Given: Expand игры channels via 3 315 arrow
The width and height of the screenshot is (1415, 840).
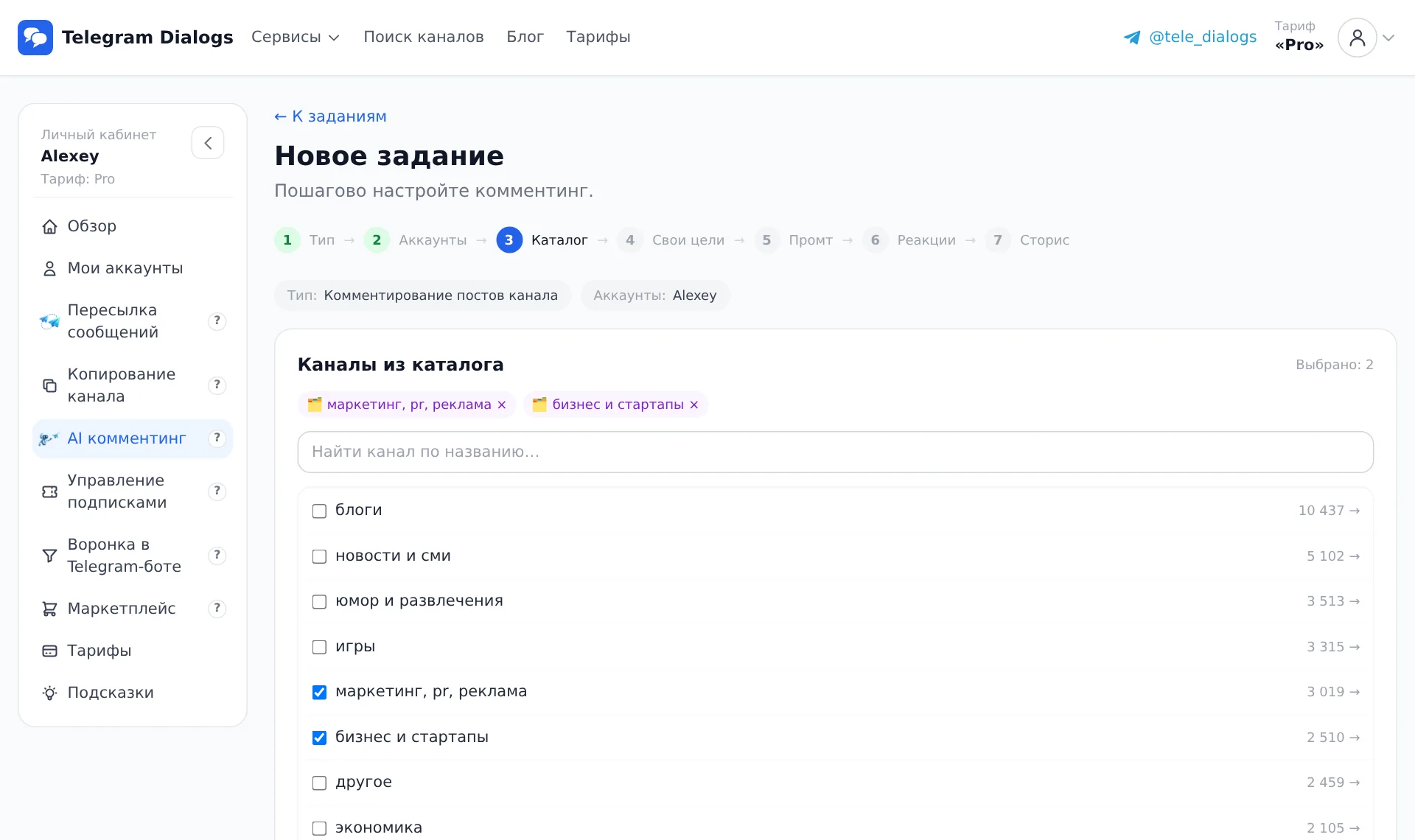Looking at the screenshot, I should coord(1332,647).
